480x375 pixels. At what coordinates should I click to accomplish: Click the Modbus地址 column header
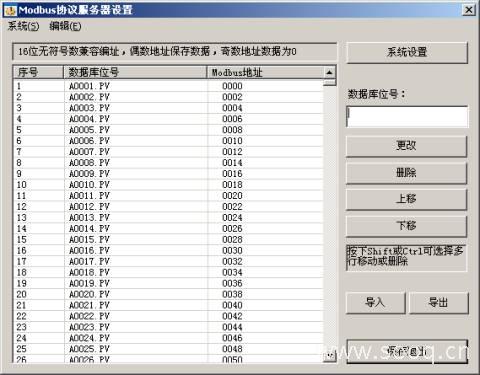(265, 72)
